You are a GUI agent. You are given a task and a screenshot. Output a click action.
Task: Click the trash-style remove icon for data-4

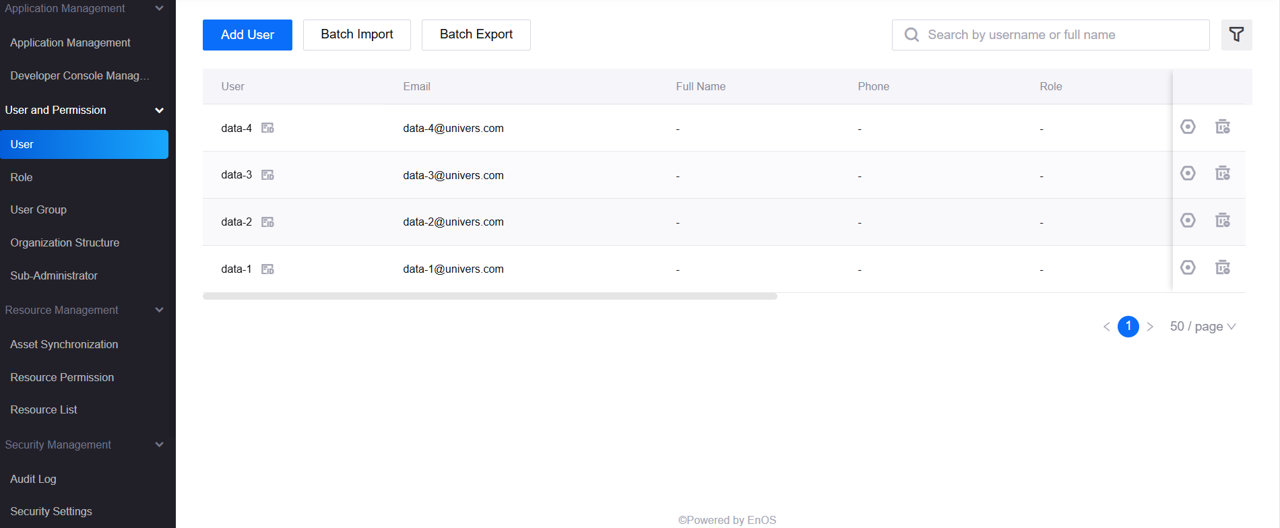coord(1222,127)
